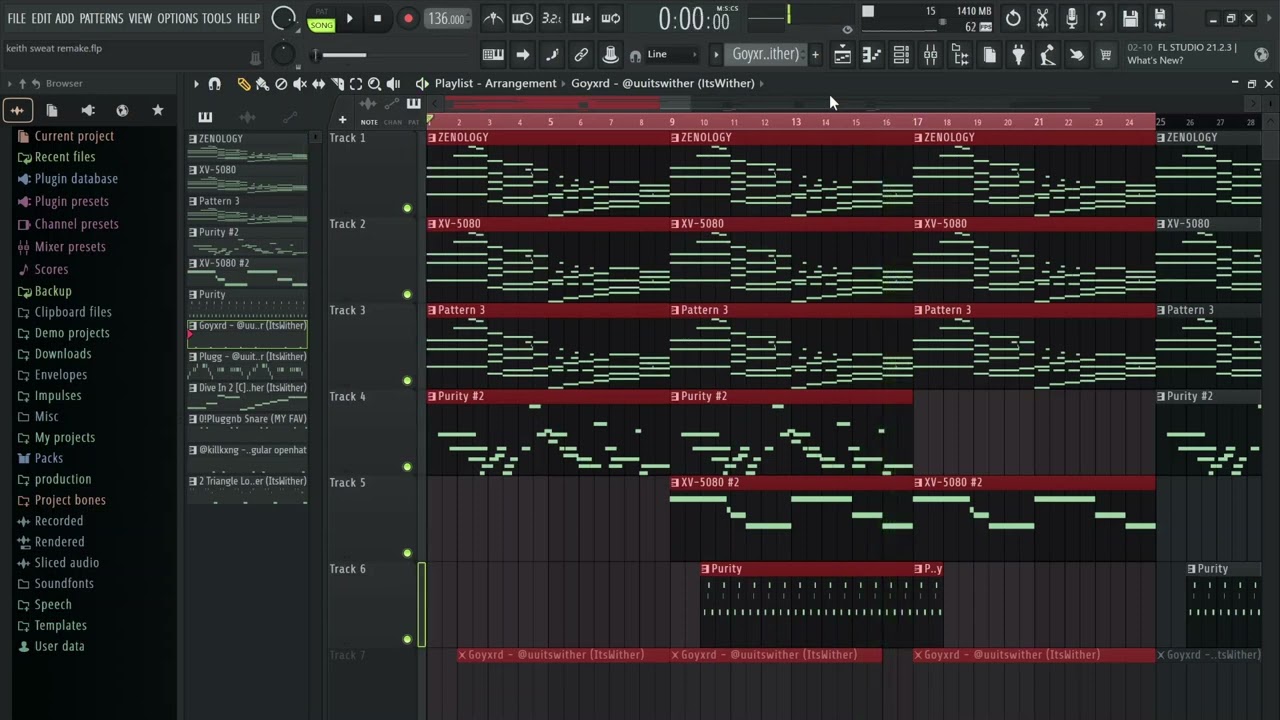Open the FILE menu
The height and width of the screenshot is (720, 1280).
coord(17,18)
